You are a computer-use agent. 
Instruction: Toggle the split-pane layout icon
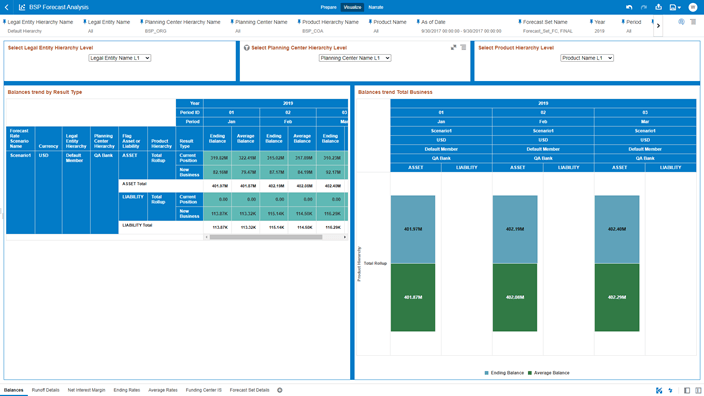click(698, 391)
